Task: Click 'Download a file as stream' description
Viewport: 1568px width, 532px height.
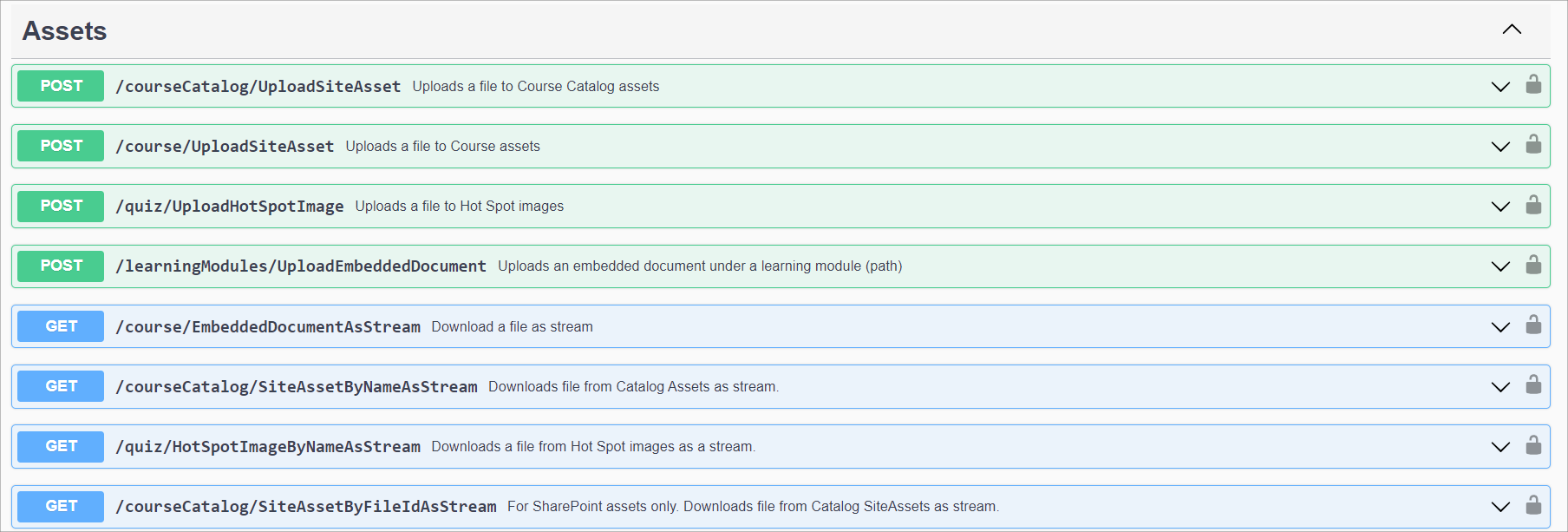Action: click(512, 327)
